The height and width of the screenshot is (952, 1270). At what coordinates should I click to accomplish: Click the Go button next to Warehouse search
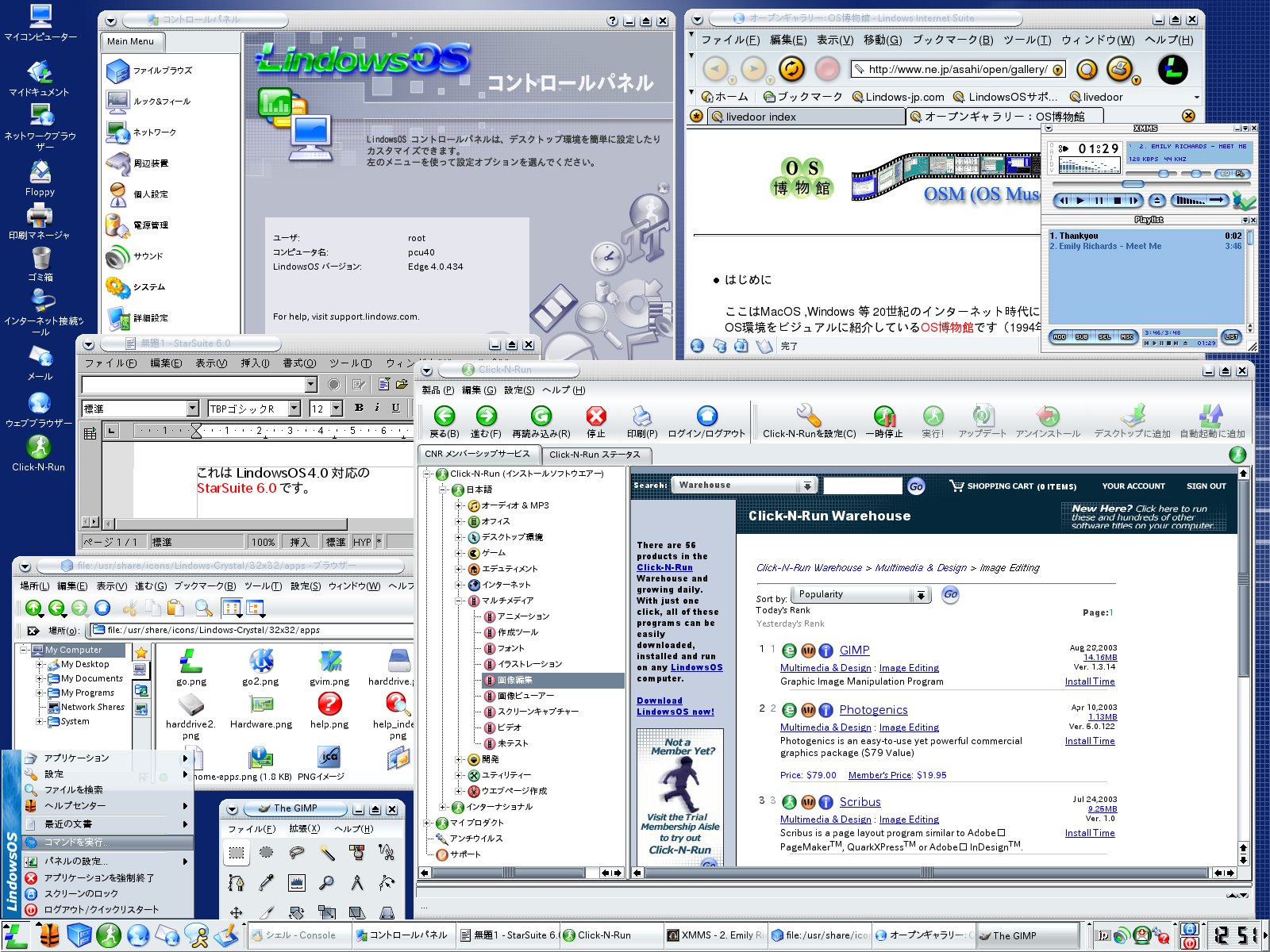coord(916,486)
